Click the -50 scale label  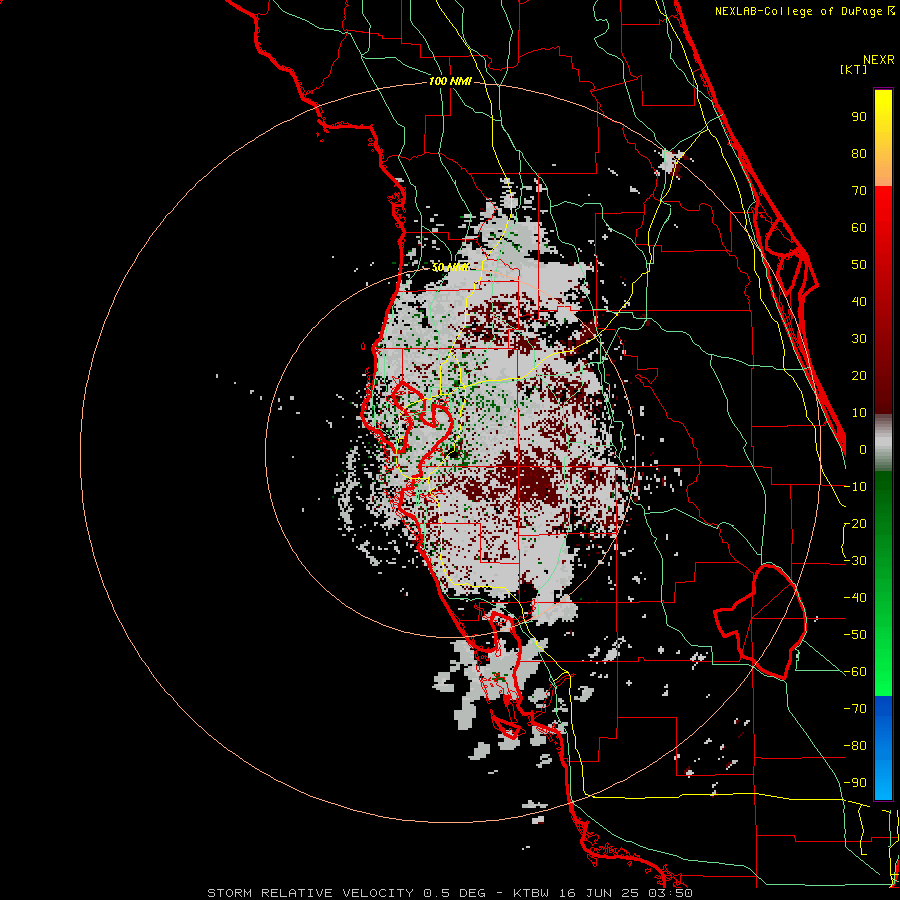(855, 635)
